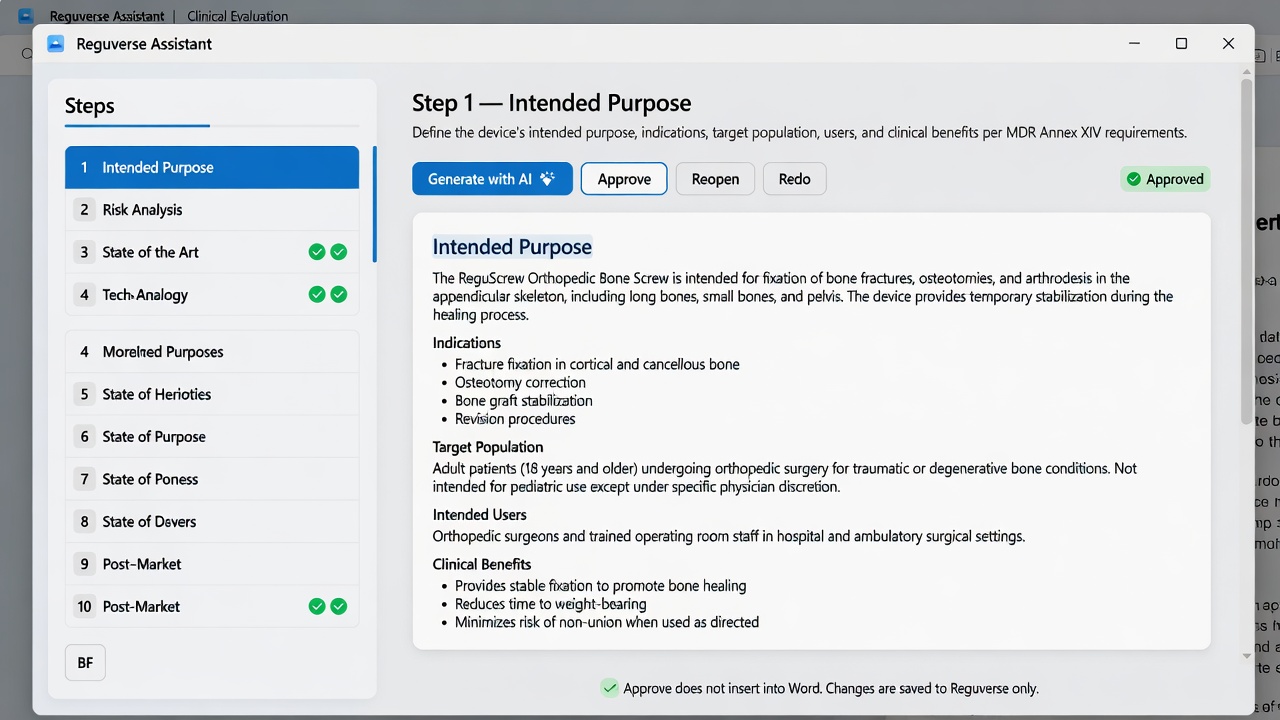Click the green check beside the Word insert note
Screen dimensions: 1280x720
pyautogui.click(x=609, y=688)
